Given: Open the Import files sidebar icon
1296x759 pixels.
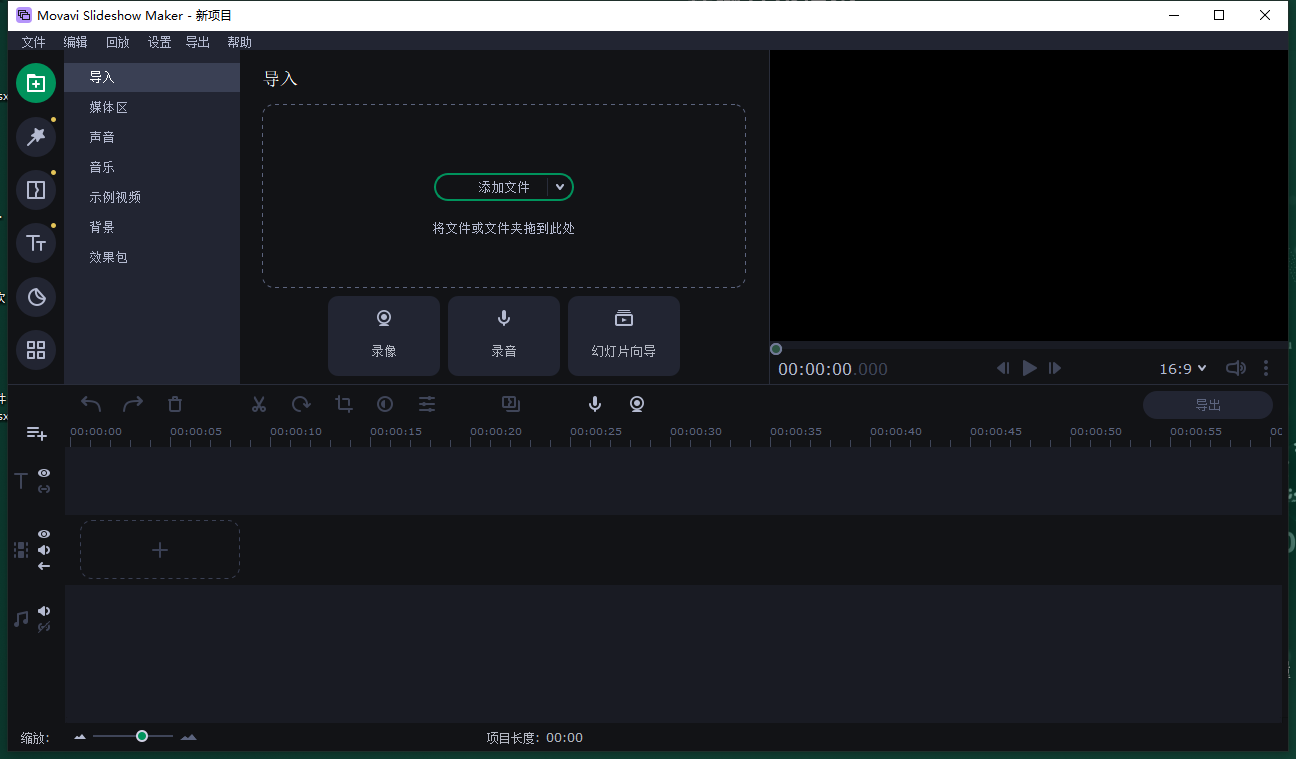Looking at the screenshot, I should tap(36, 84).
